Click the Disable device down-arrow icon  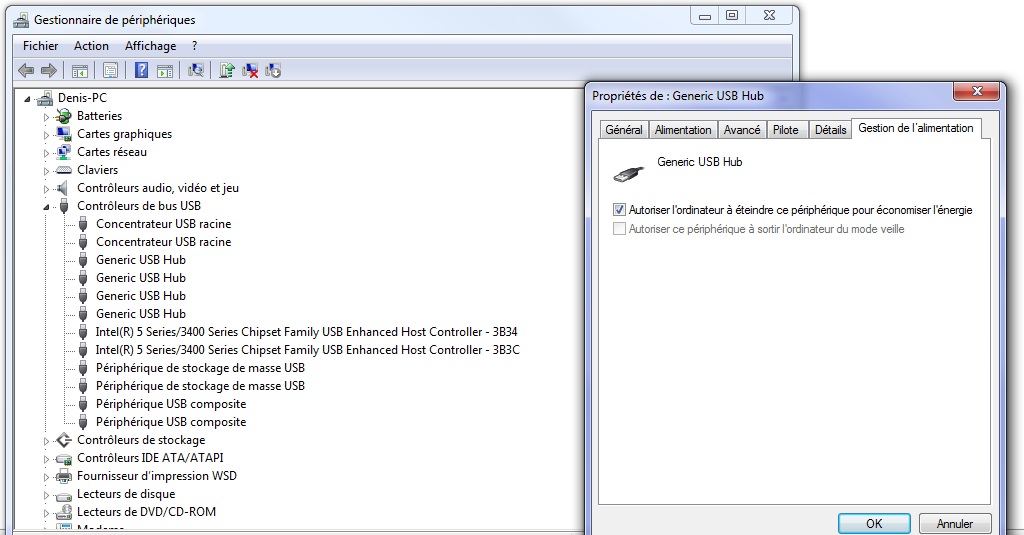click(273, 71)
